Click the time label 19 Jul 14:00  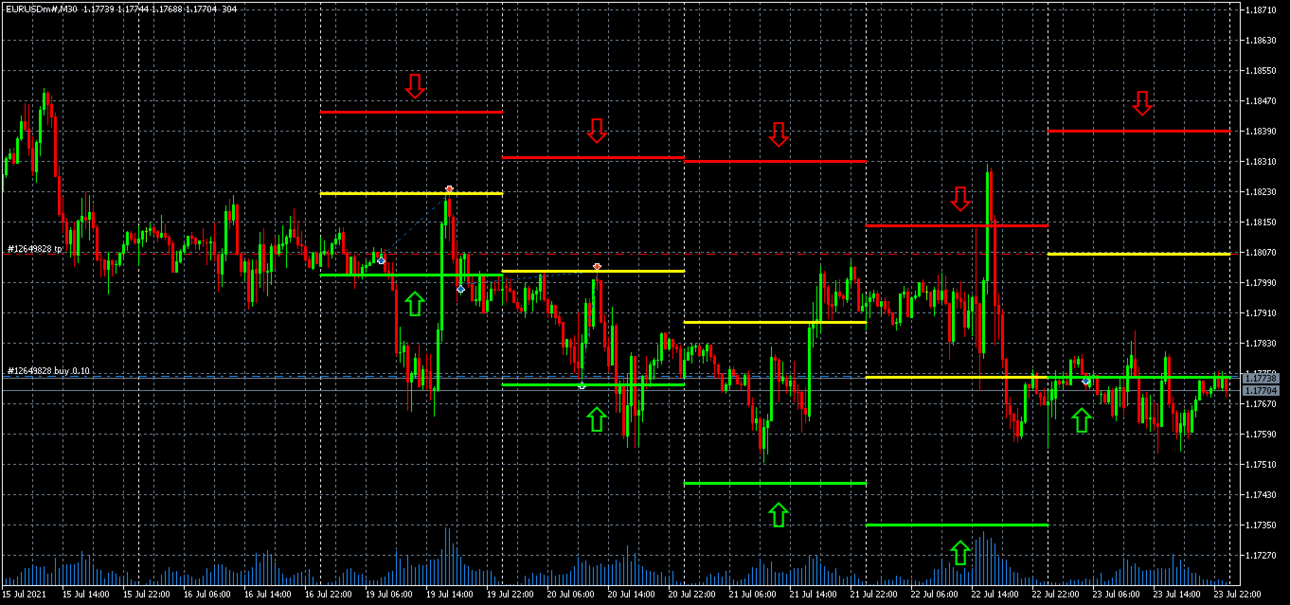pyautogui.click(x=449, y=595)
